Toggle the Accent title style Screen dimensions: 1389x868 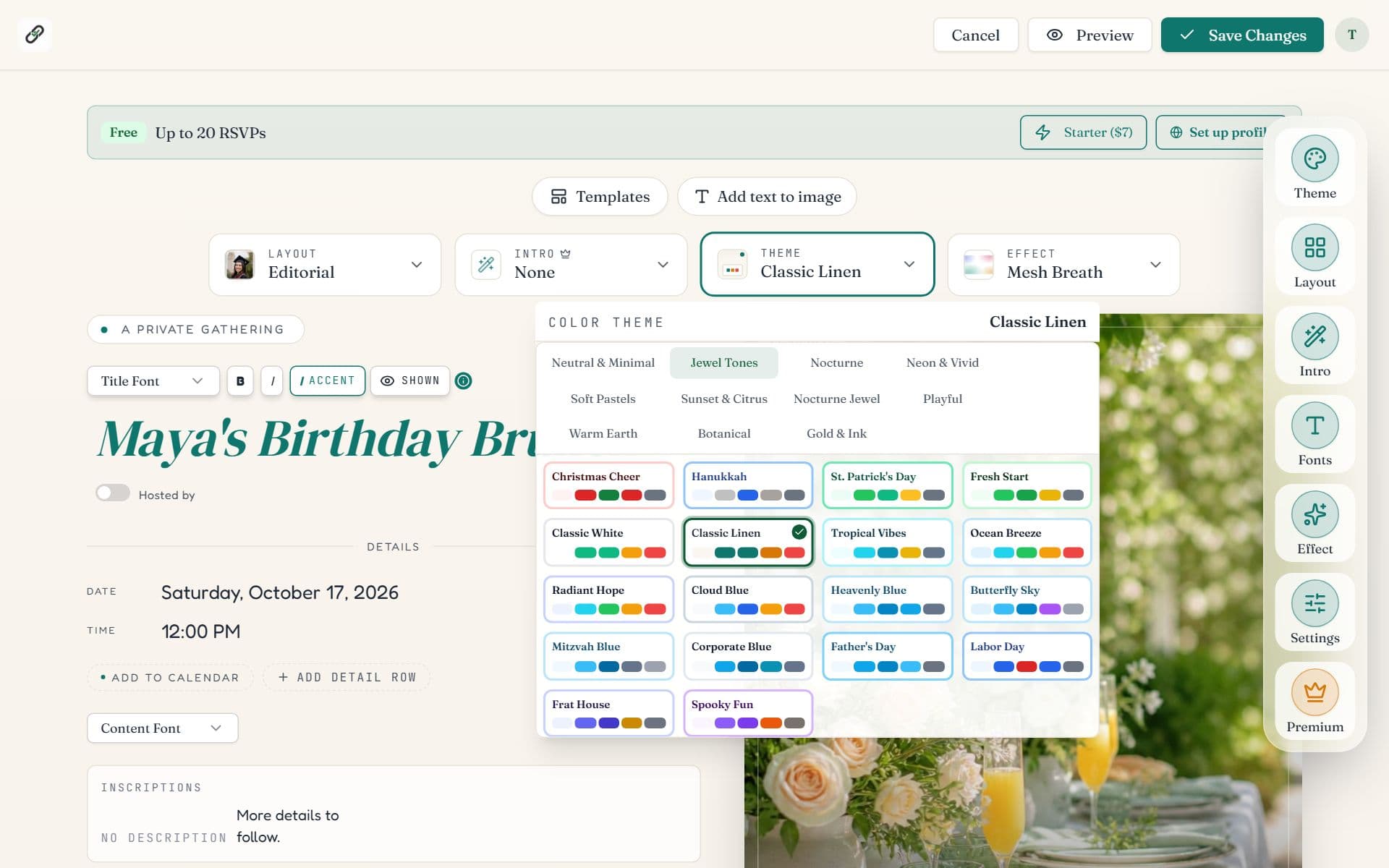[328, 380]
